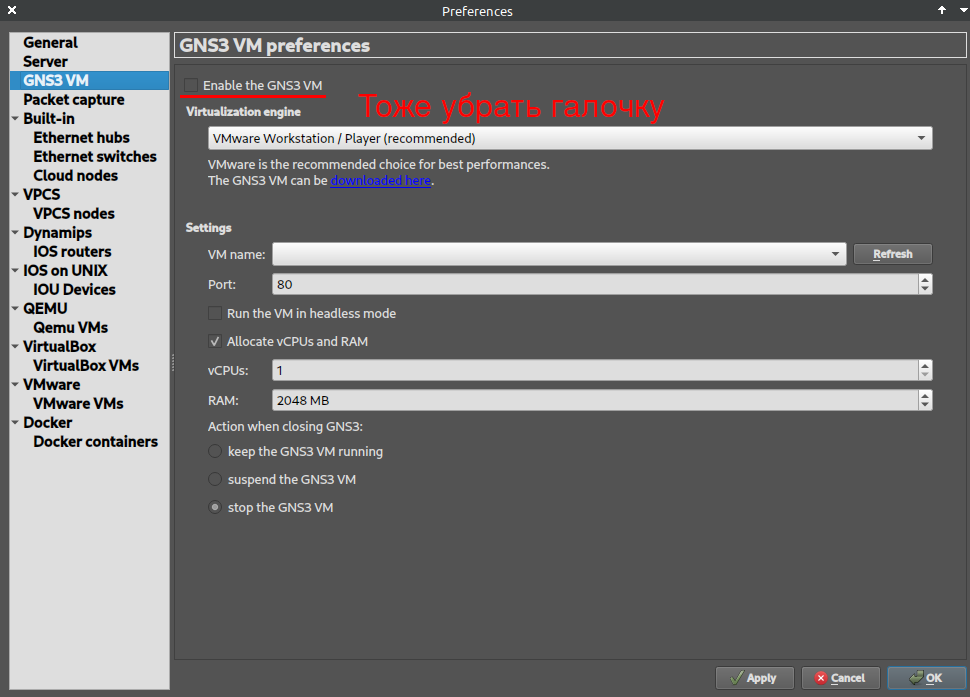Collapse the VPCS tree group

tap(15, 194)
